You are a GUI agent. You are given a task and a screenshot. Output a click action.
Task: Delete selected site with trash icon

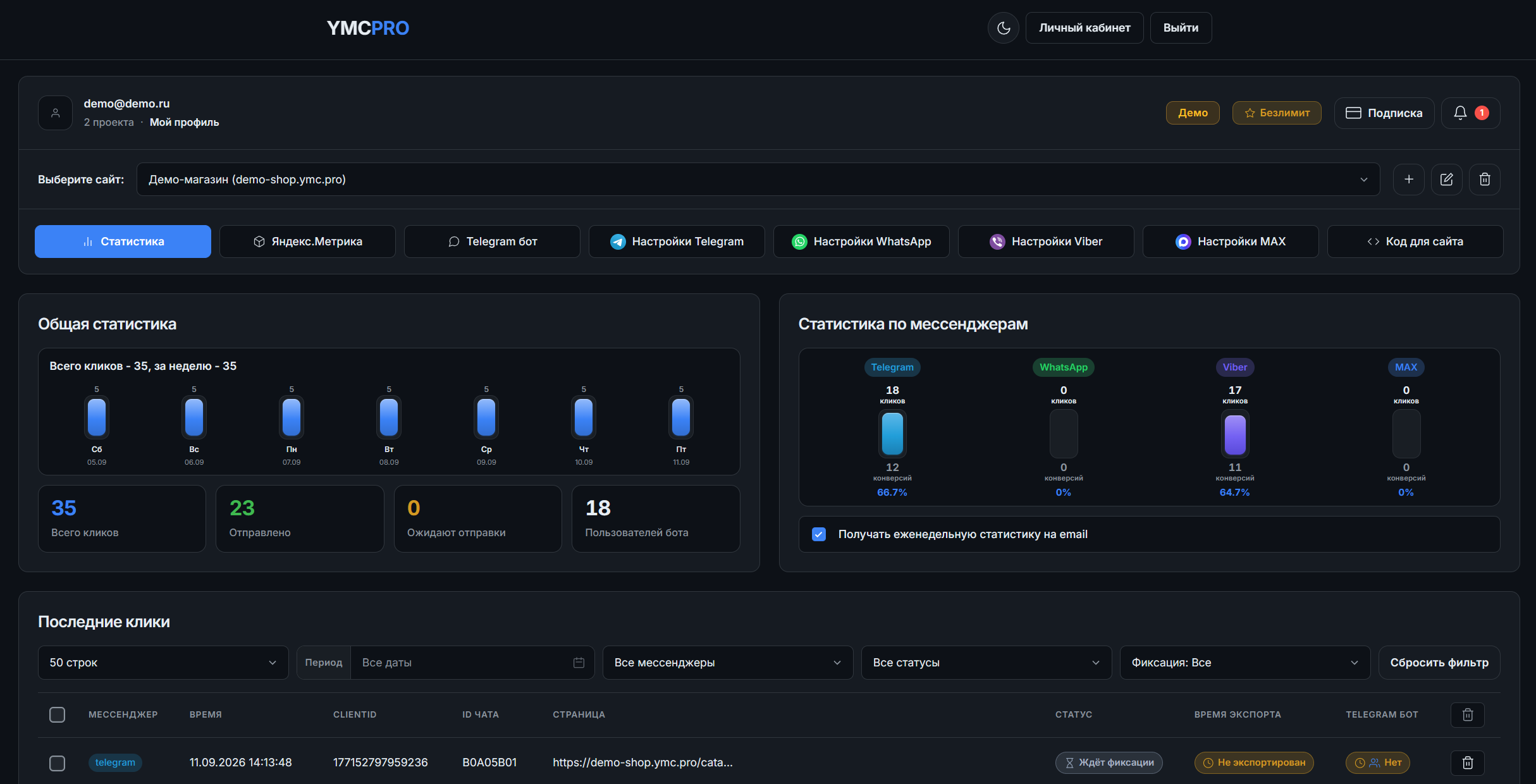click(x=1485, y=180)
